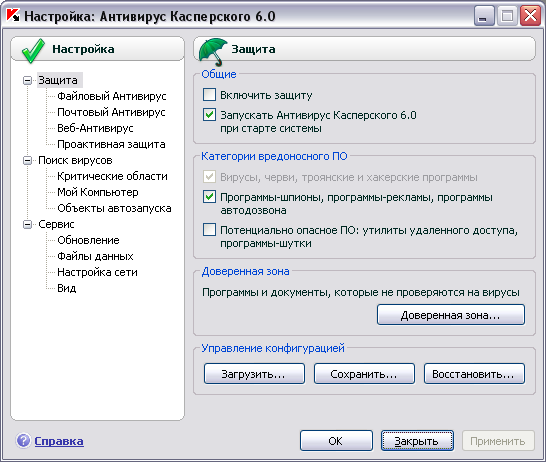Image resolution: width=546 pixels, height=462 pixels.
Task: Click the disabled Вирусы, черви, троянские checkbox
Action: click(x=209, y=177)
